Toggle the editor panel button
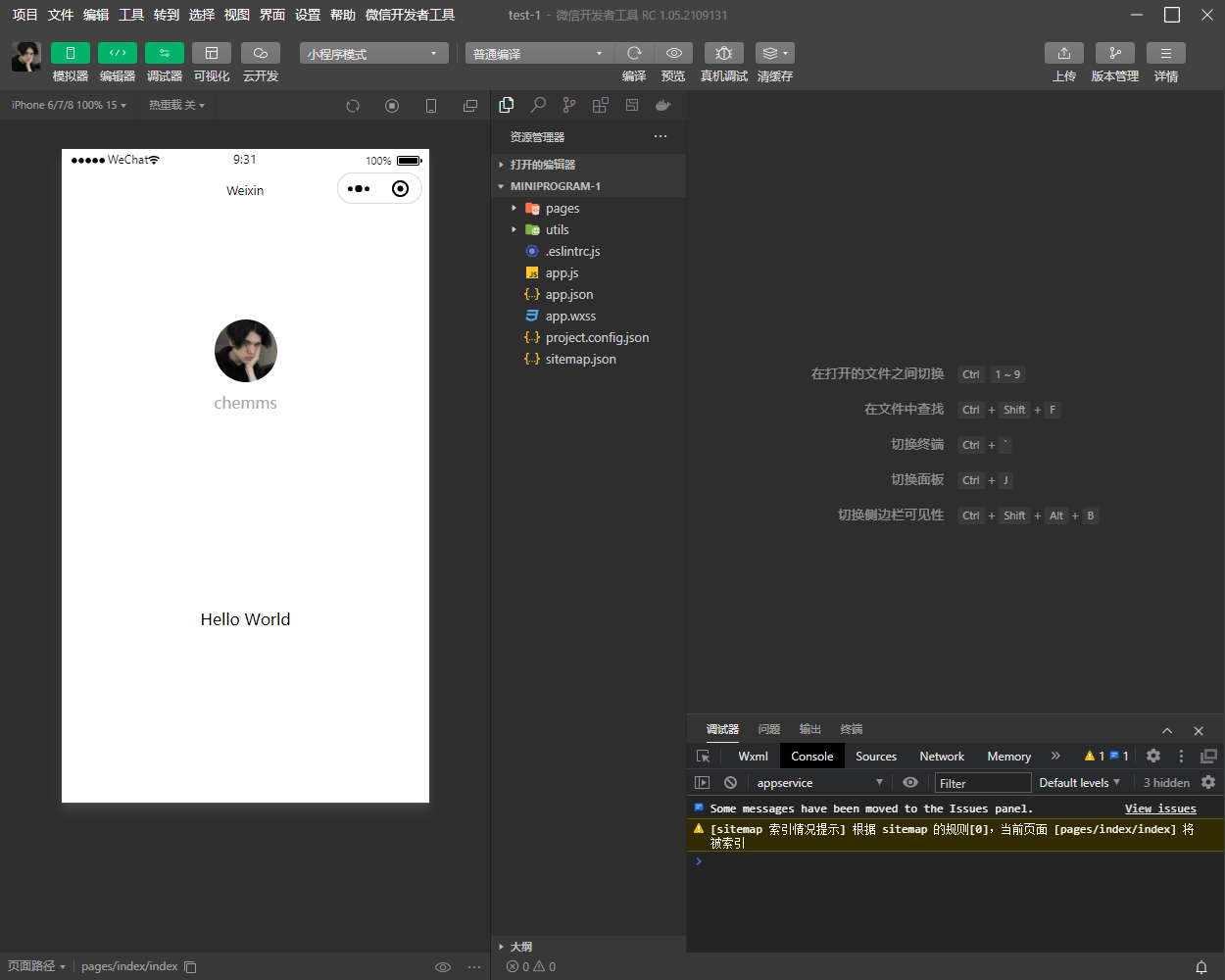Viewport: 1225px width, 980px height. point(117,53)
